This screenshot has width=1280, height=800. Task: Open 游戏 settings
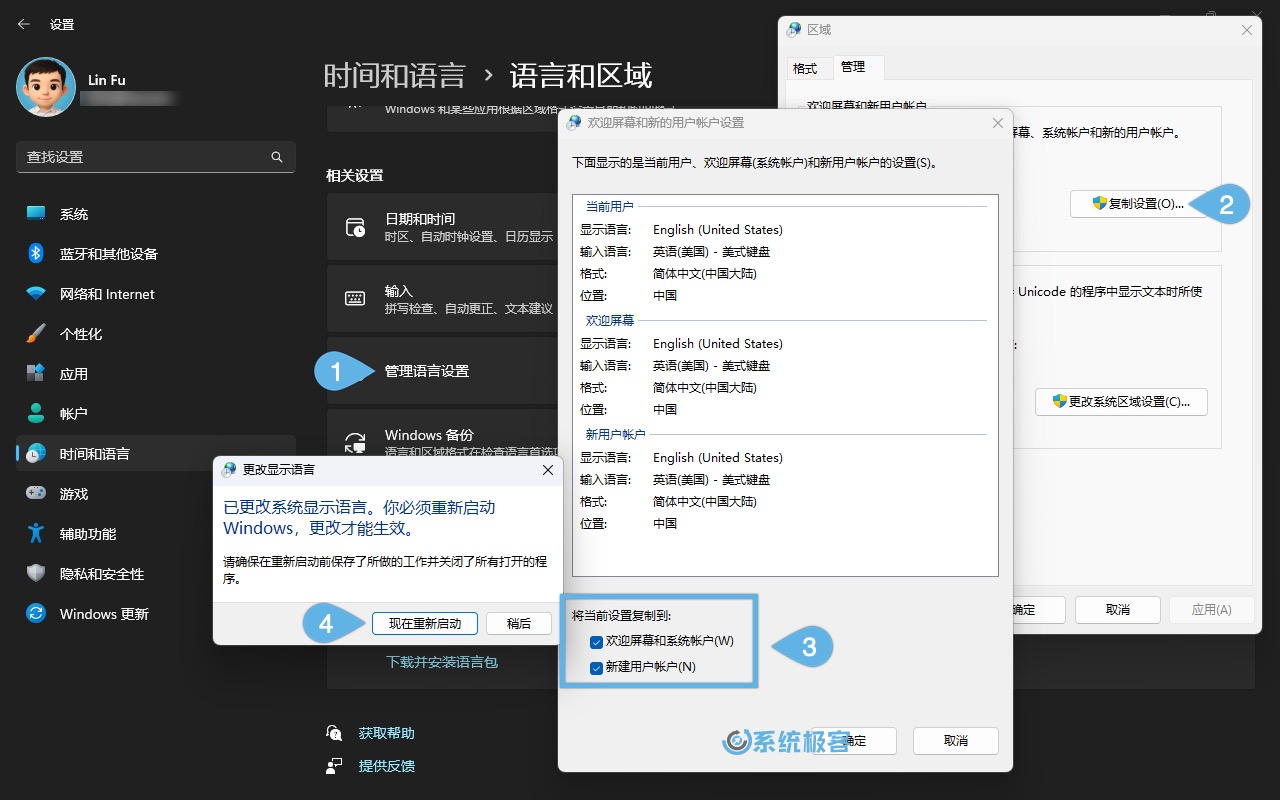156,494
